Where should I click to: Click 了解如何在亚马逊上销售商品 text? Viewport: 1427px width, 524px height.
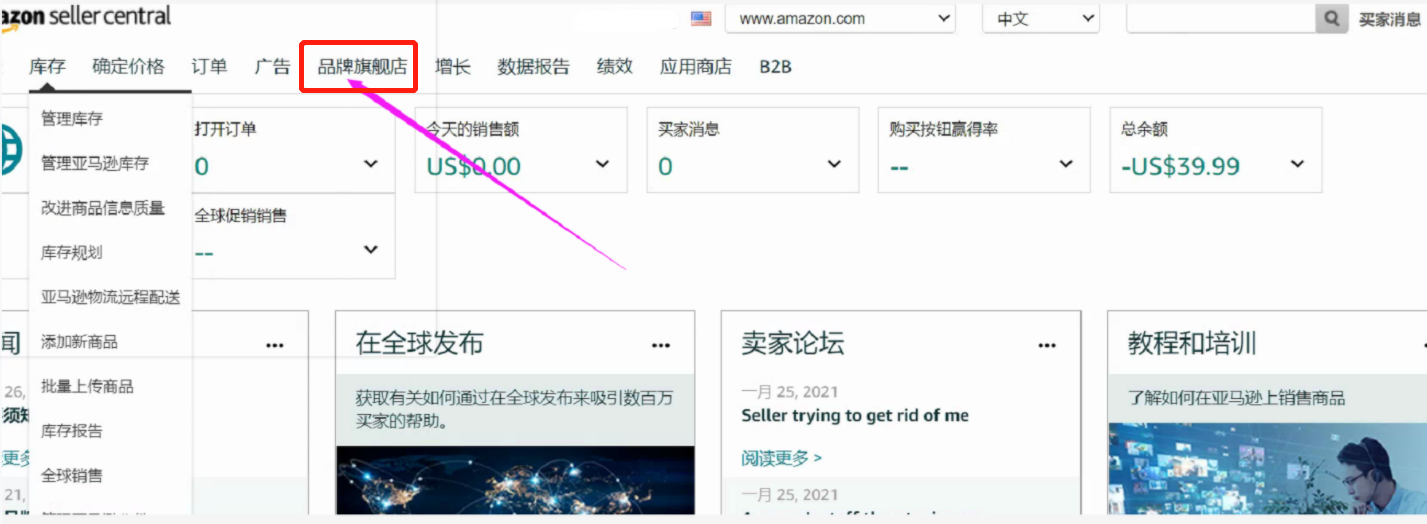[1237, 397]
